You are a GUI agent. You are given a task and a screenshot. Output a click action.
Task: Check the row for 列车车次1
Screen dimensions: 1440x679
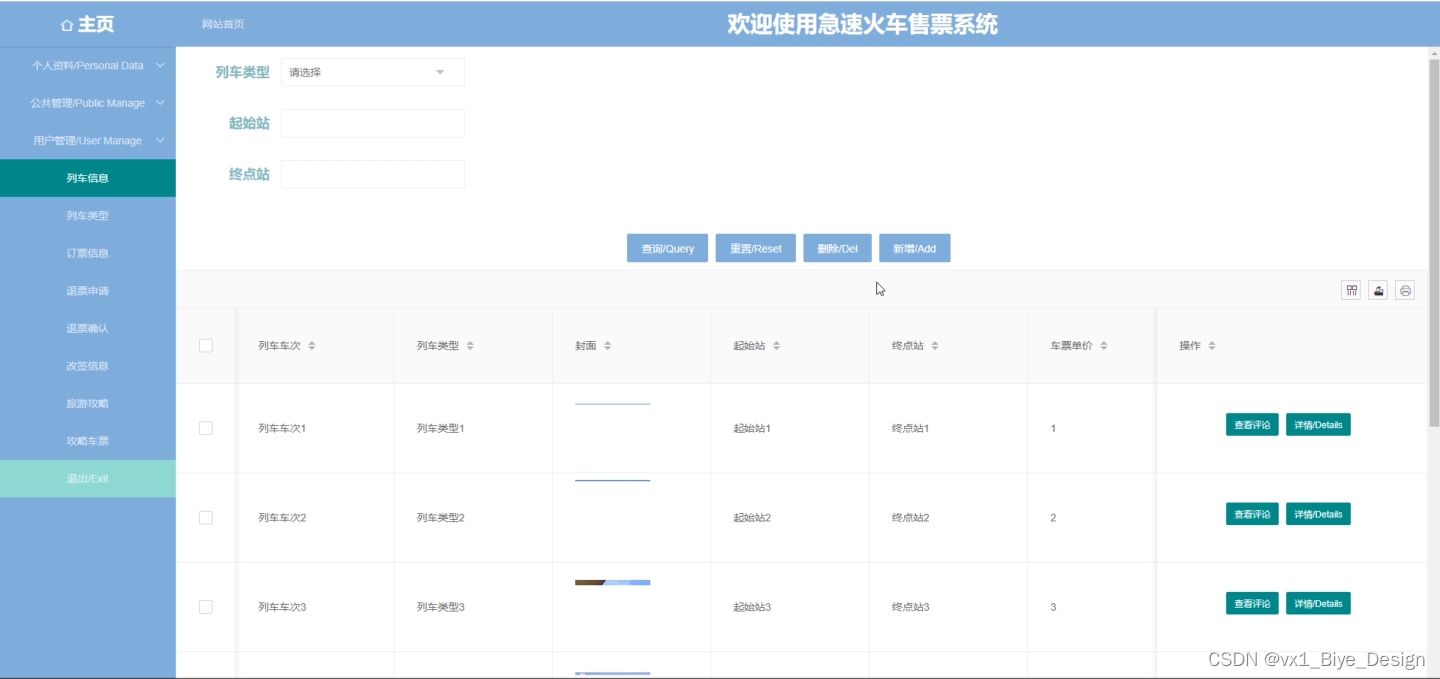point(206,428)
